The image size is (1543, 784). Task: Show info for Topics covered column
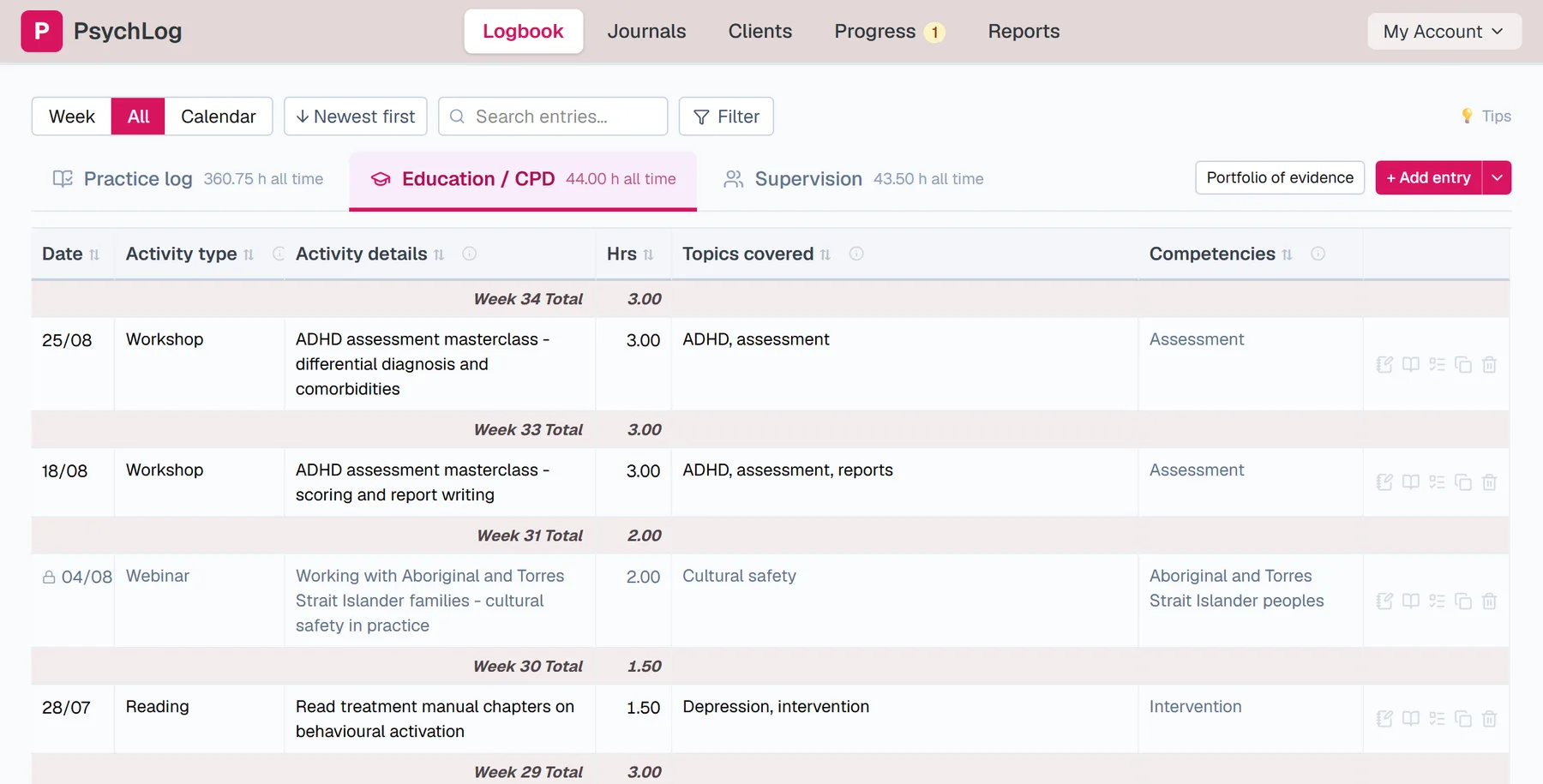coord(856,254)
